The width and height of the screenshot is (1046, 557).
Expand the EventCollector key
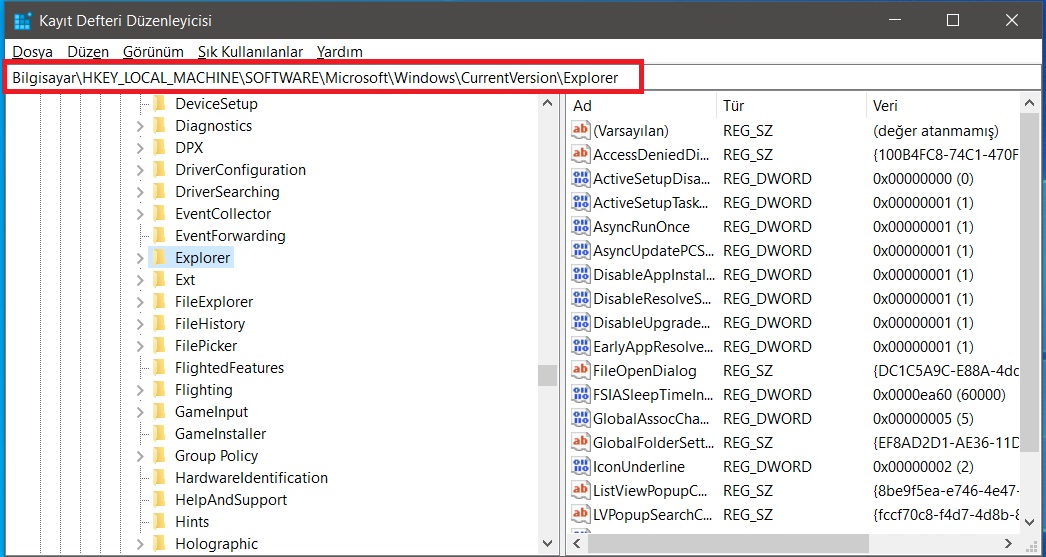pos(139,214)
